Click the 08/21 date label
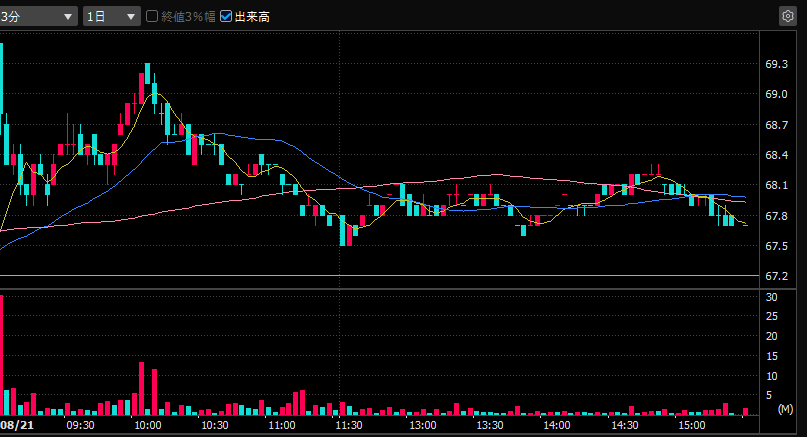The image size is (807, 437). (x=17, y=425)
